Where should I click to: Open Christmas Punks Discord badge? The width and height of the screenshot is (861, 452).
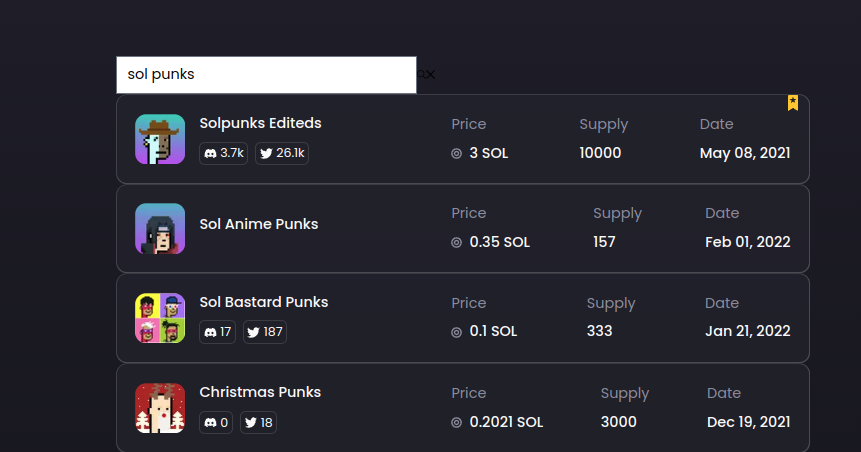(216, 422)
